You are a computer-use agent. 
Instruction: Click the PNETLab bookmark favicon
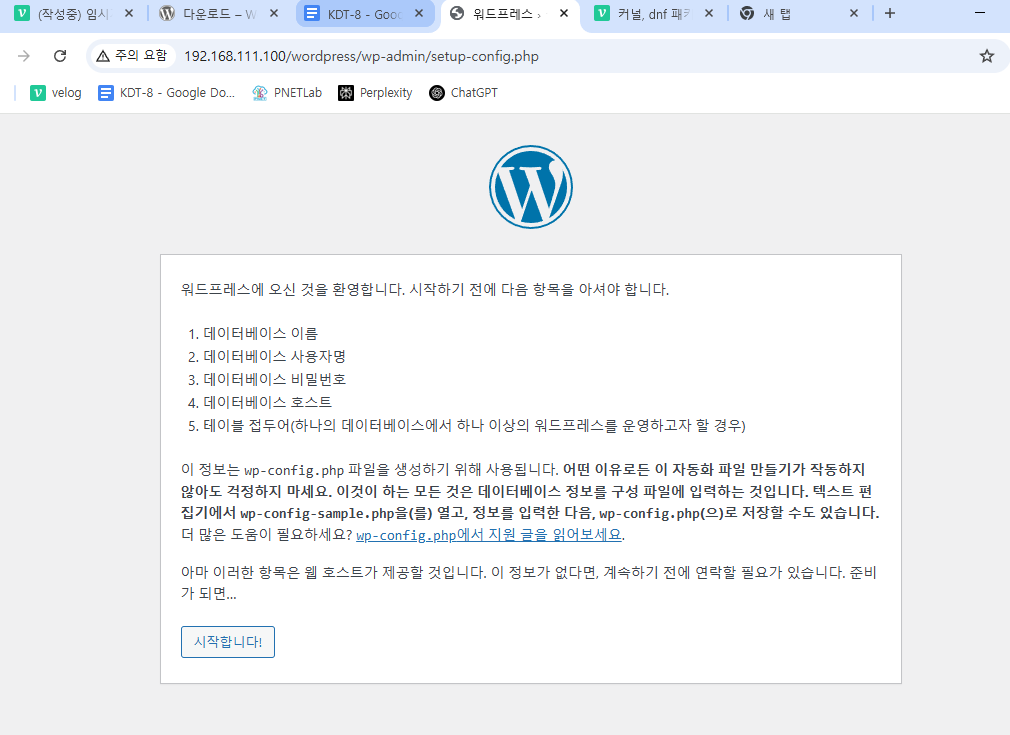coord(260,93)
